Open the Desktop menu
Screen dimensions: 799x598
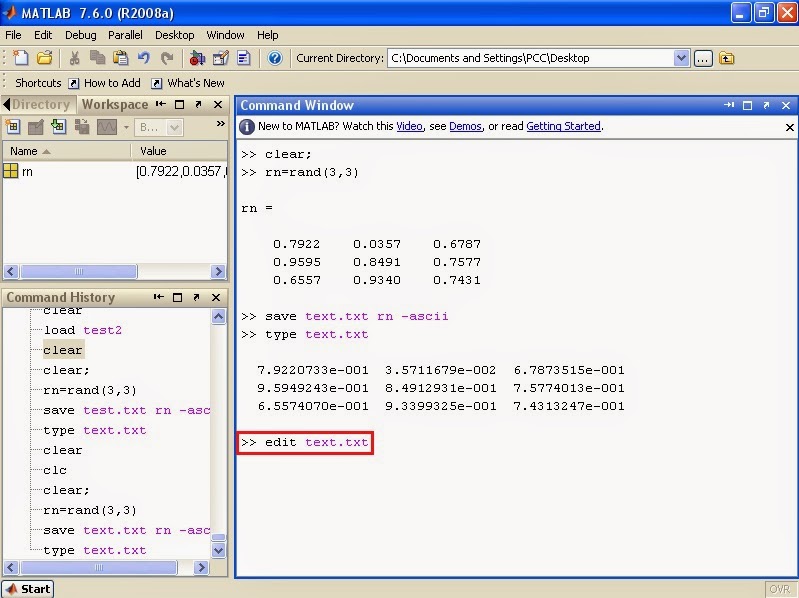point(174,35)
